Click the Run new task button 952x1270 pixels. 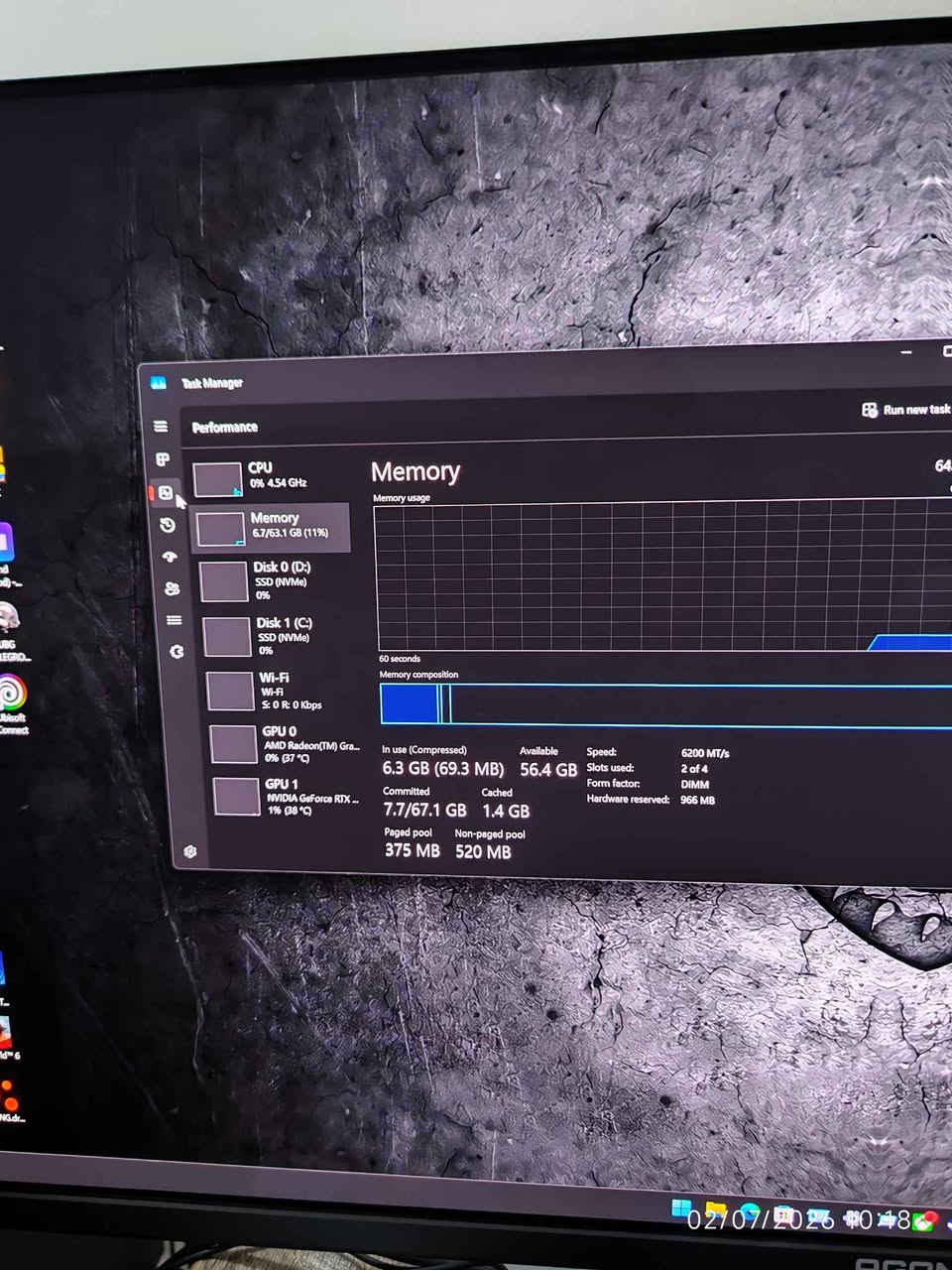click(x=907, y=409)
